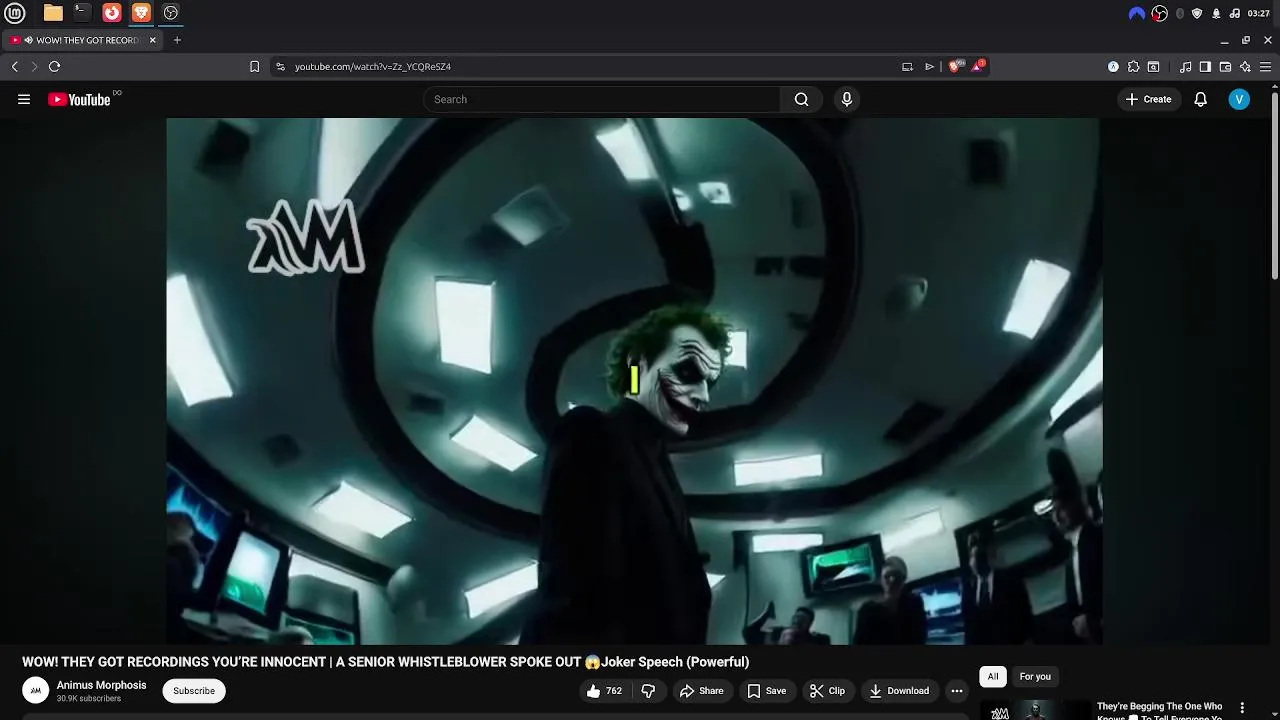Launch the Terminal from the panel
The height and width of the screenshot is (720, 1280).
point(82,13)
